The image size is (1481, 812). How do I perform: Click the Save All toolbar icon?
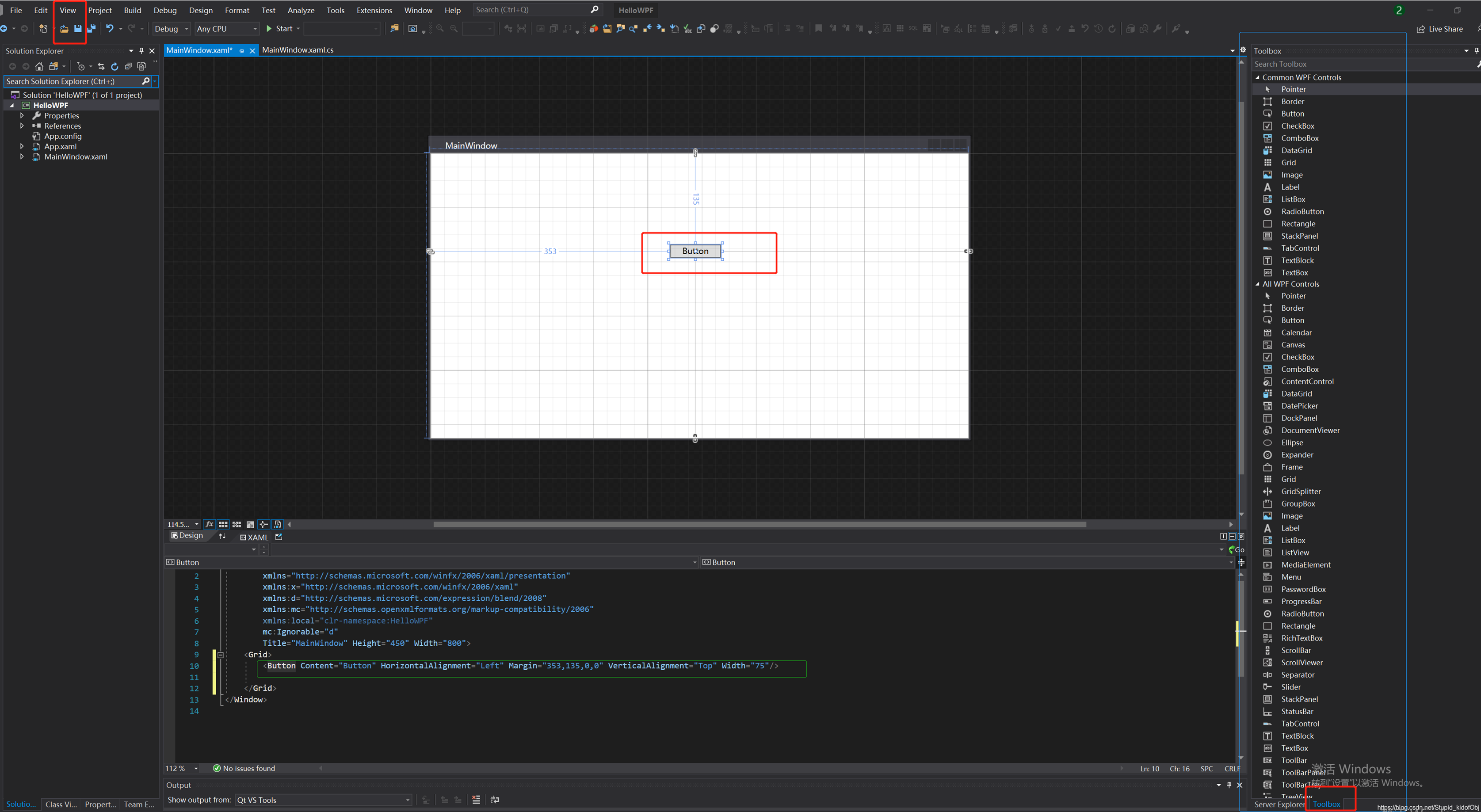(x=92, y=29)
